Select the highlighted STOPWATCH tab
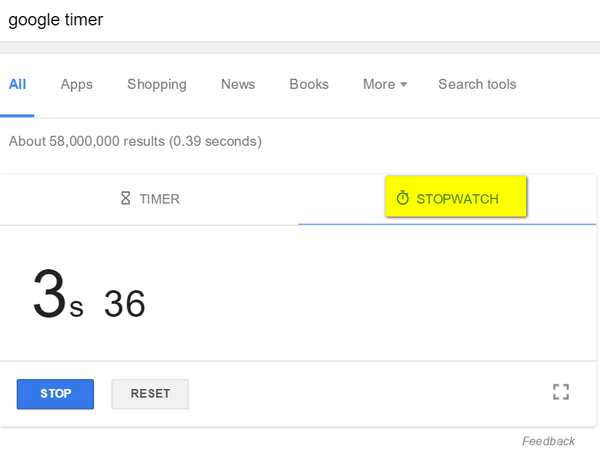Screen dimensions: 600x462 [456, 196]
